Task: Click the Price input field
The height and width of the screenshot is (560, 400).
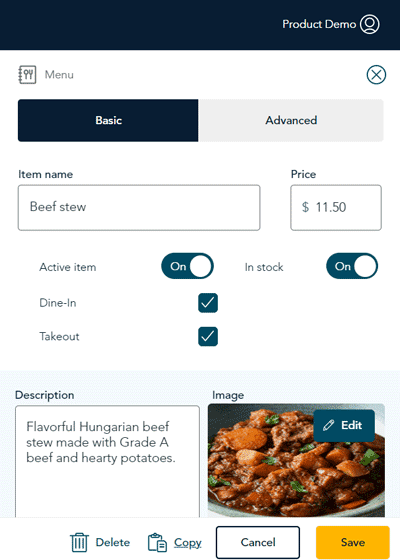Action: click(336, 208)
